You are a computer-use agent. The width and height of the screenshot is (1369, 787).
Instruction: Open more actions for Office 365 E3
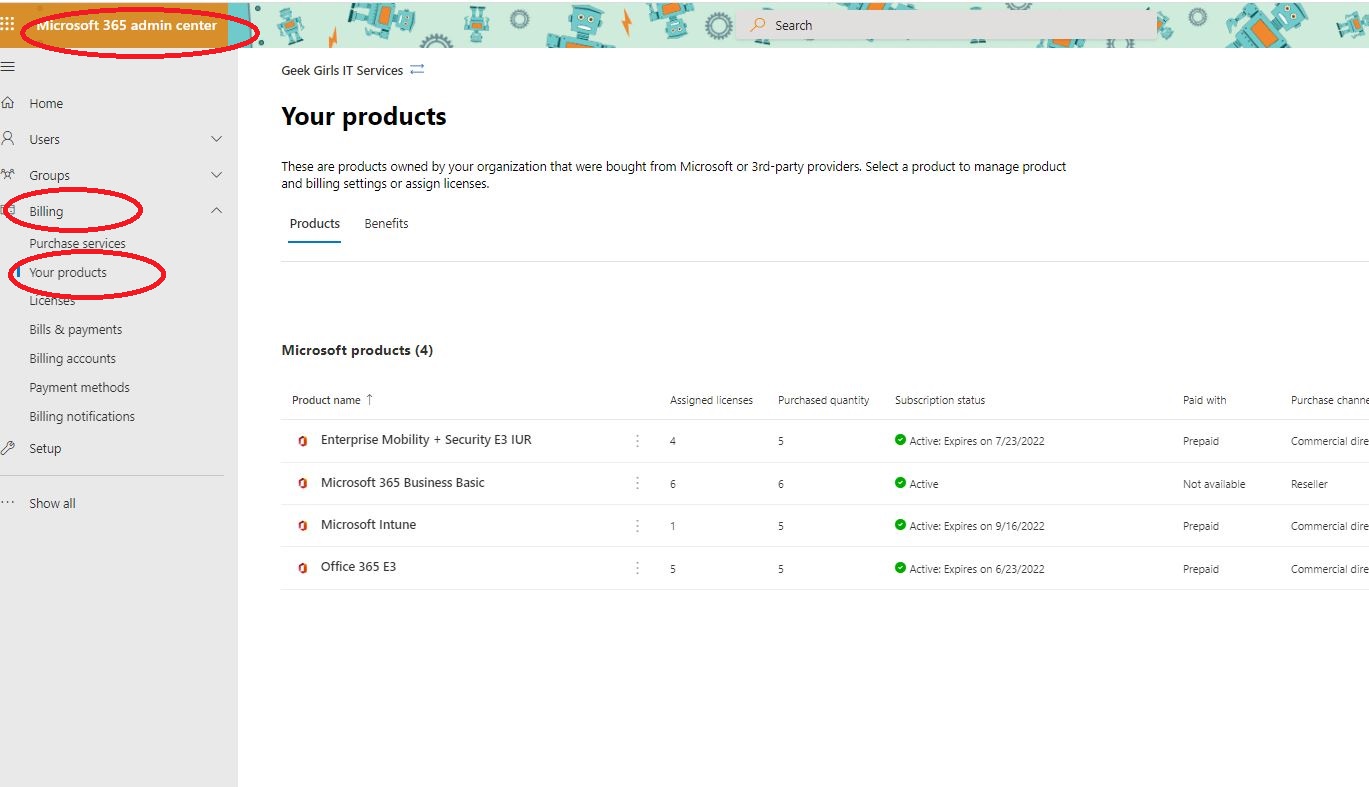coord(637,568)
